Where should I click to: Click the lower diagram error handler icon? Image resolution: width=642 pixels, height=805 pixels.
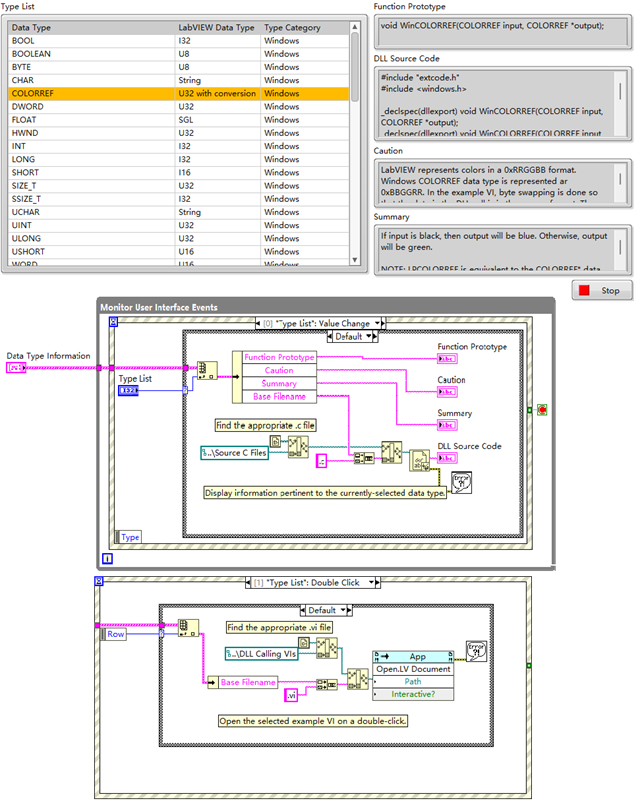coord(476,651)
